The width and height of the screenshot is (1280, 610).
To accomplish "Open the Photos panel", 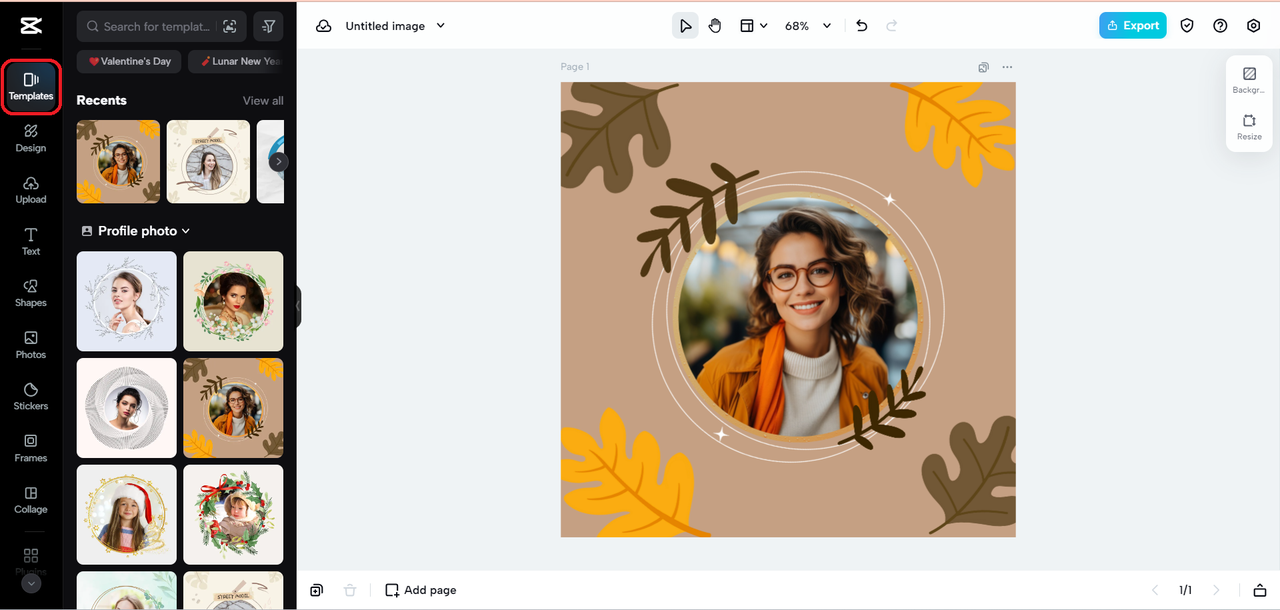I will 31,345.
